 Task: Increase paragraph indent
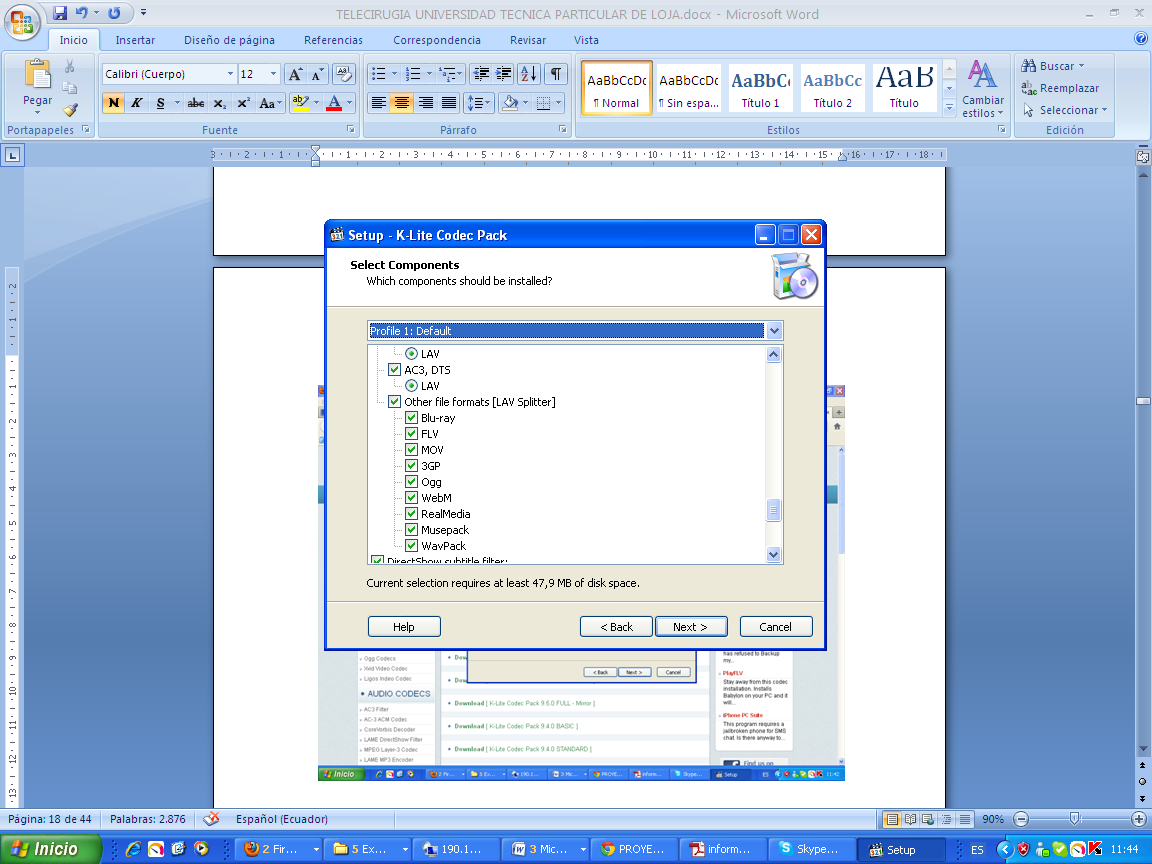click(504, 73)
